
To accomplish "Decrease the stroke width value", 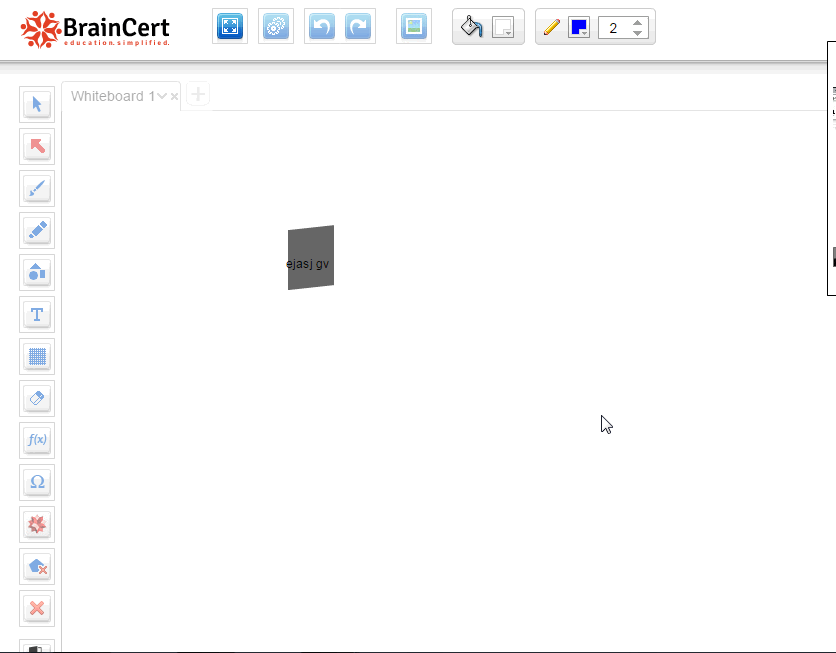I will [638, 33].
